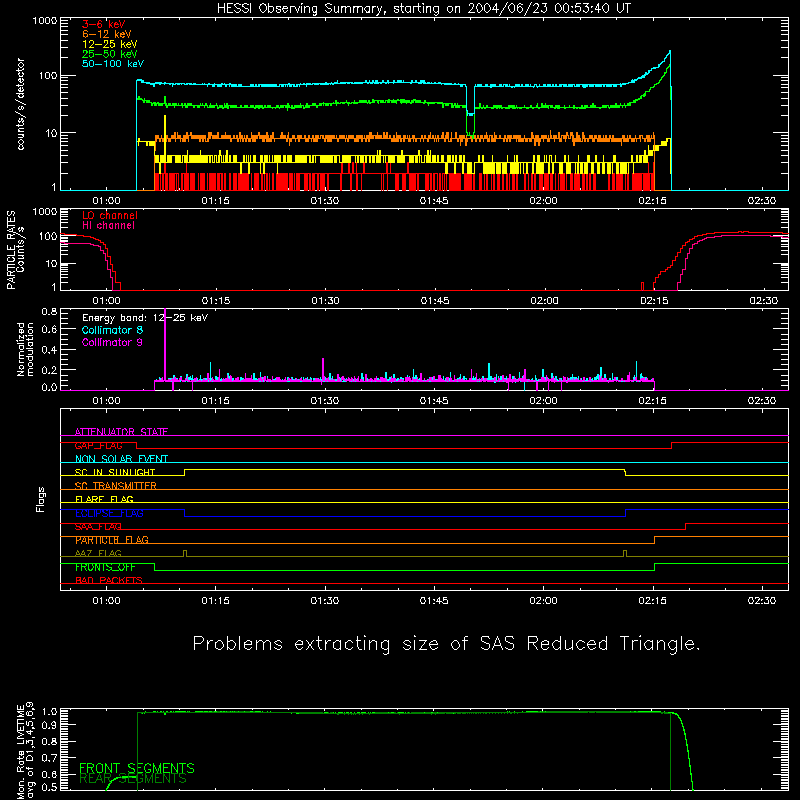
Task: Select the HI channel legend label
Action: coord(108,225)
